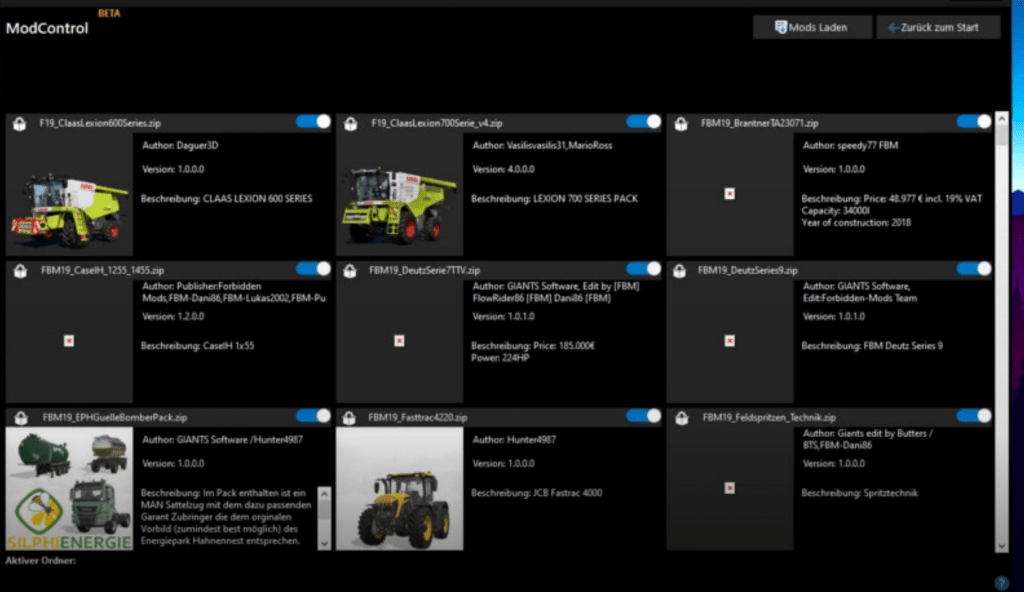Disable the F19_ClaasLexion700Serie_v4.zip mod toggle

(644, 122)
